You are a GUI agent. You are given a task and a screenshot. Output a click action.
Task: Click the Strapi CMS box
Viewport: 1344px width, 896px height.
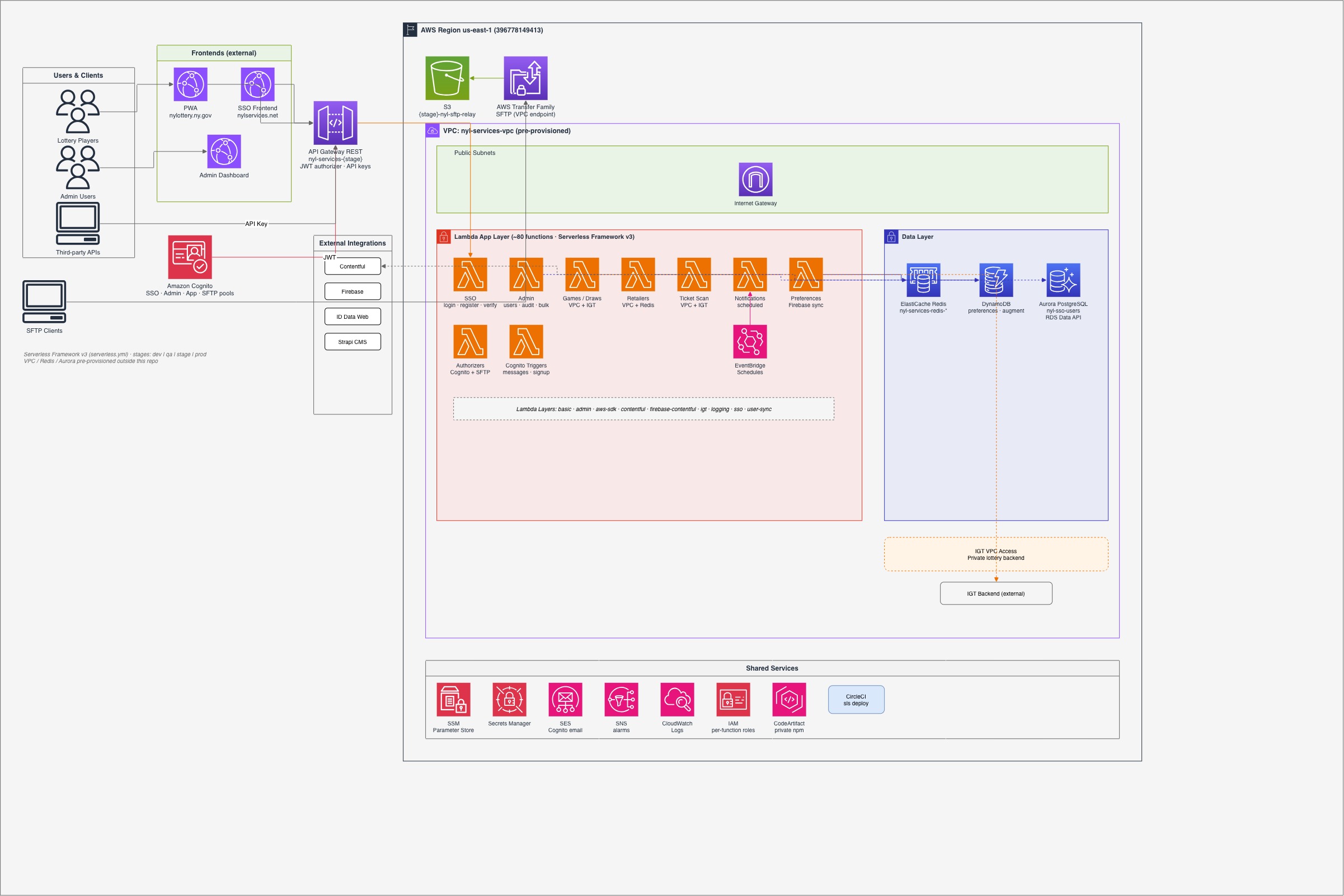click(353, 342)
